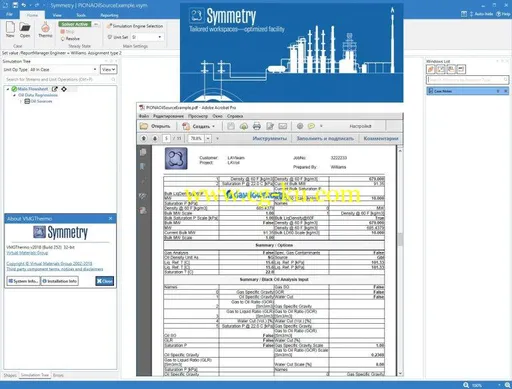Image resolution: width=512 pixels, height=389 pixels.
Task: Click the zoom magnifier in status bar
Action: 466,385
